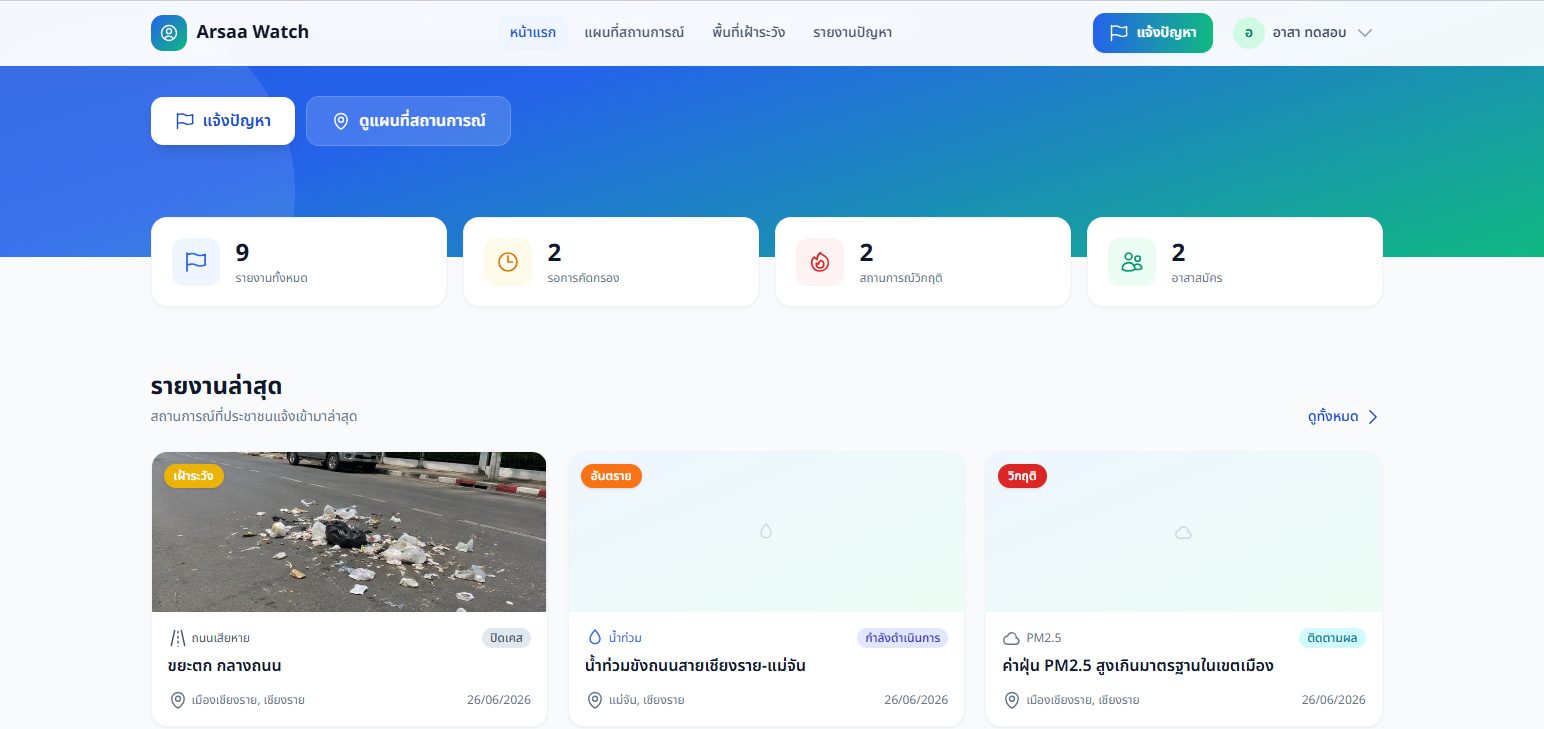Click the Arsaa Watch logo icon
This screenshot has height=729, width=1544.
[169, 33]
